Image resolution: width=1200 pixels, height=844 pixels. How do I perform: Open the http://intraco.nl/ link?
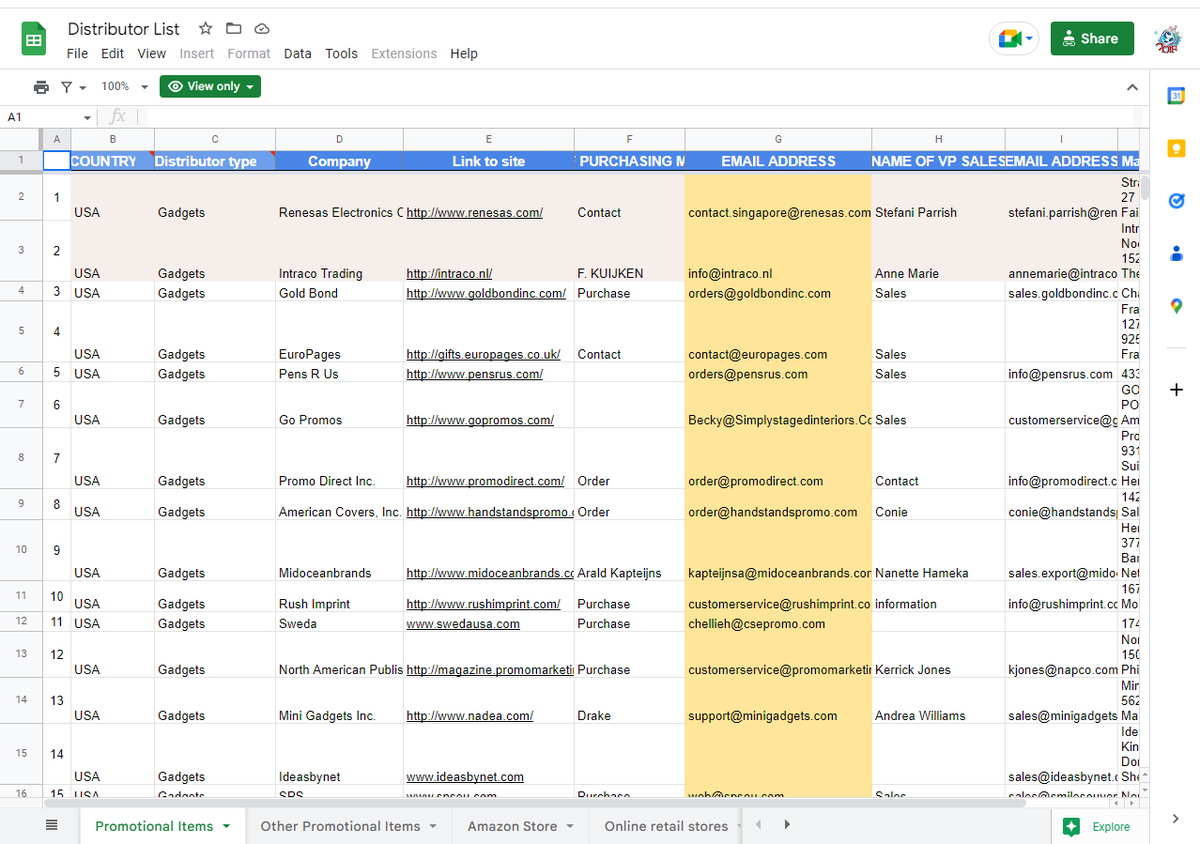click(449, 274)
